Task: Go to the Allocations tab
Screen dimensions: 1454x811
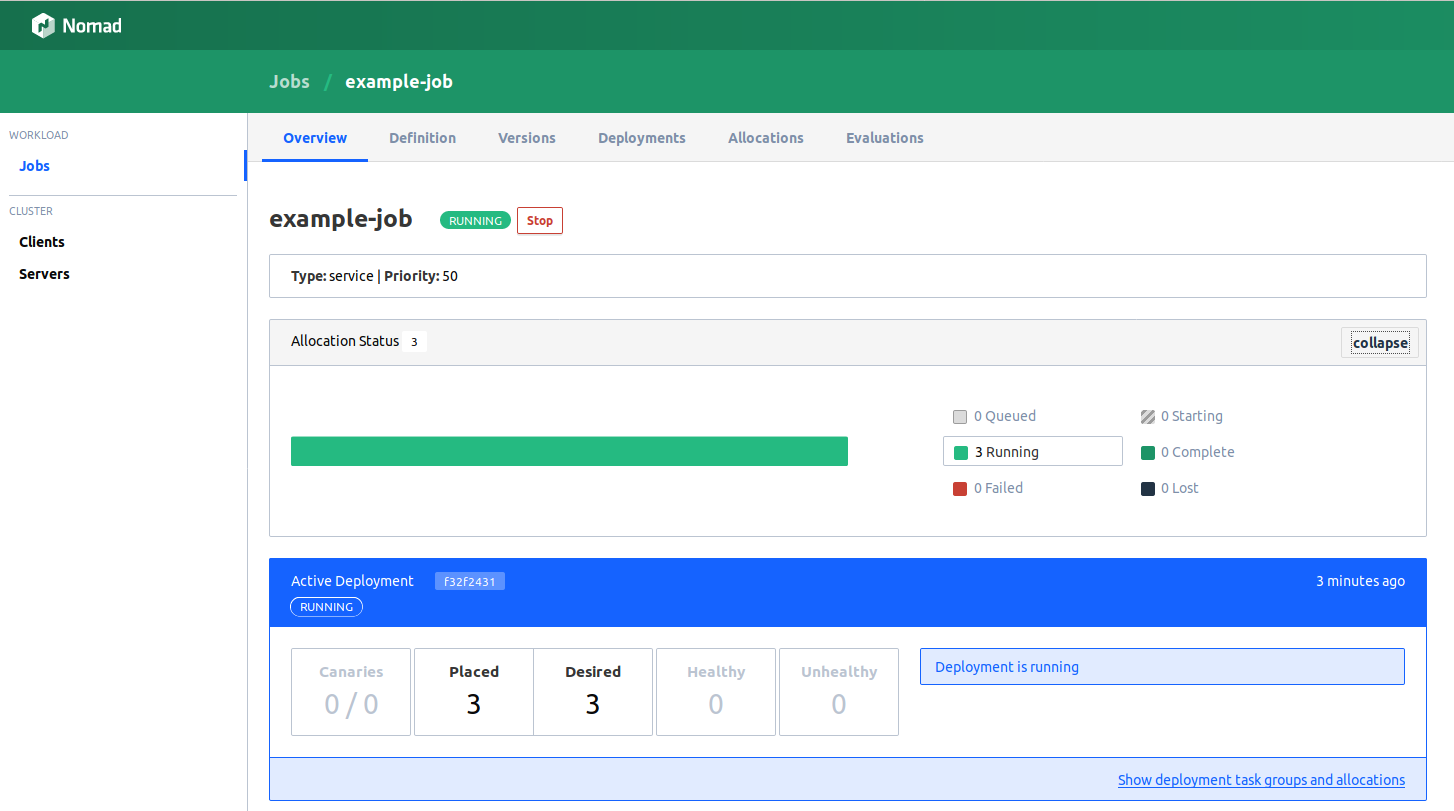Action: (765, 138)
